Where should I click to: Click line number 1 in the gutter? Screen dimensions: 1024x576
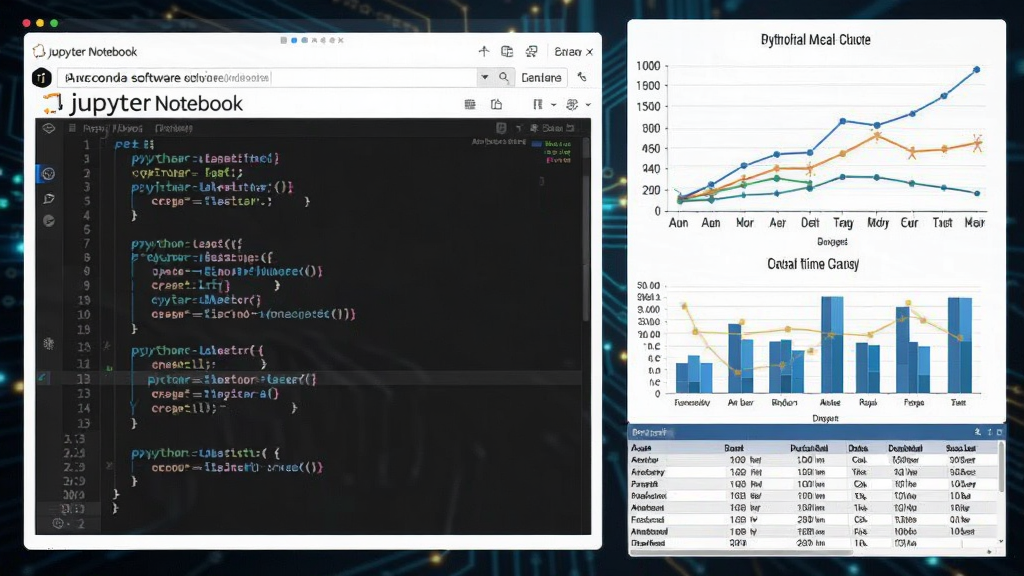86,144
